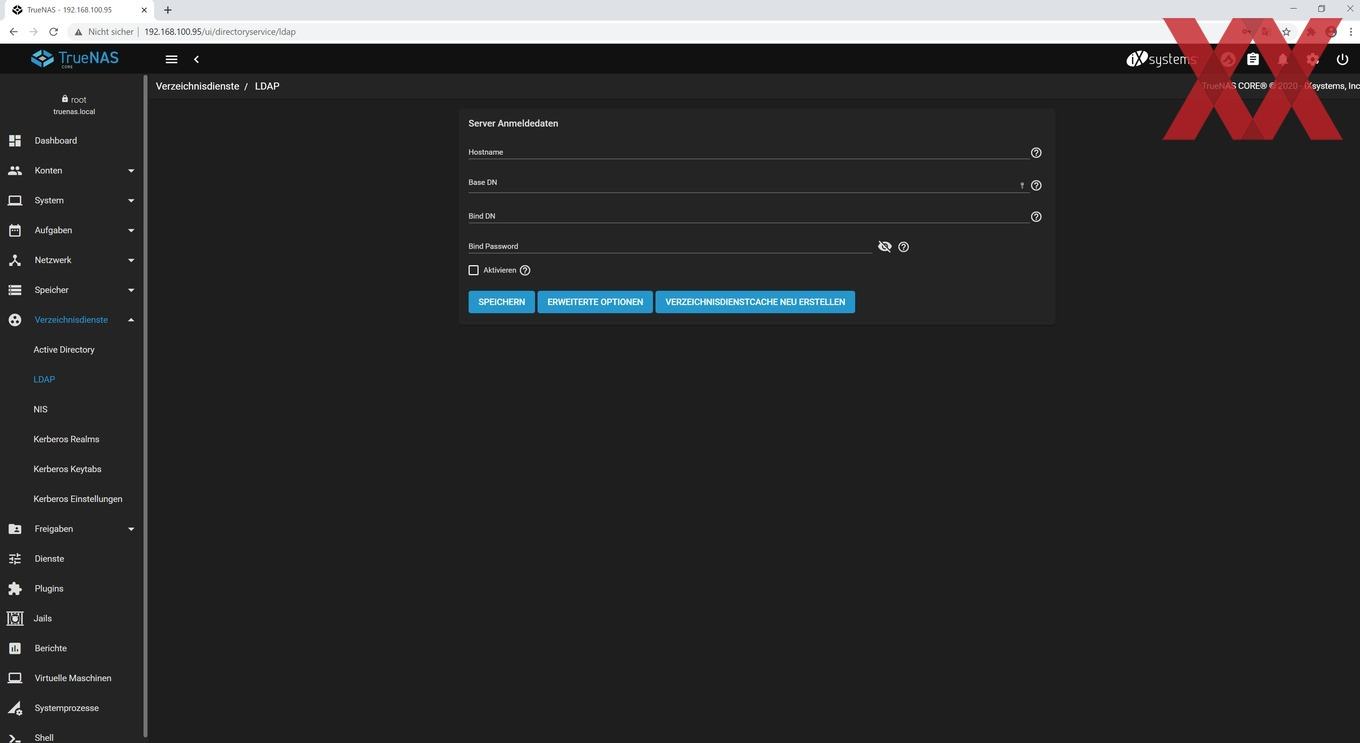The image size is (1360, 743).
Task: Click the power icon in top bar
Action: click(1342, 60)
